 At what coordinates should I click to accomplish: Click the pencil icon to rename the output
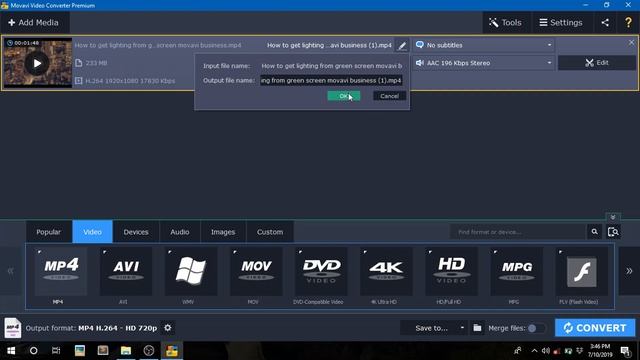pos(402,45)
